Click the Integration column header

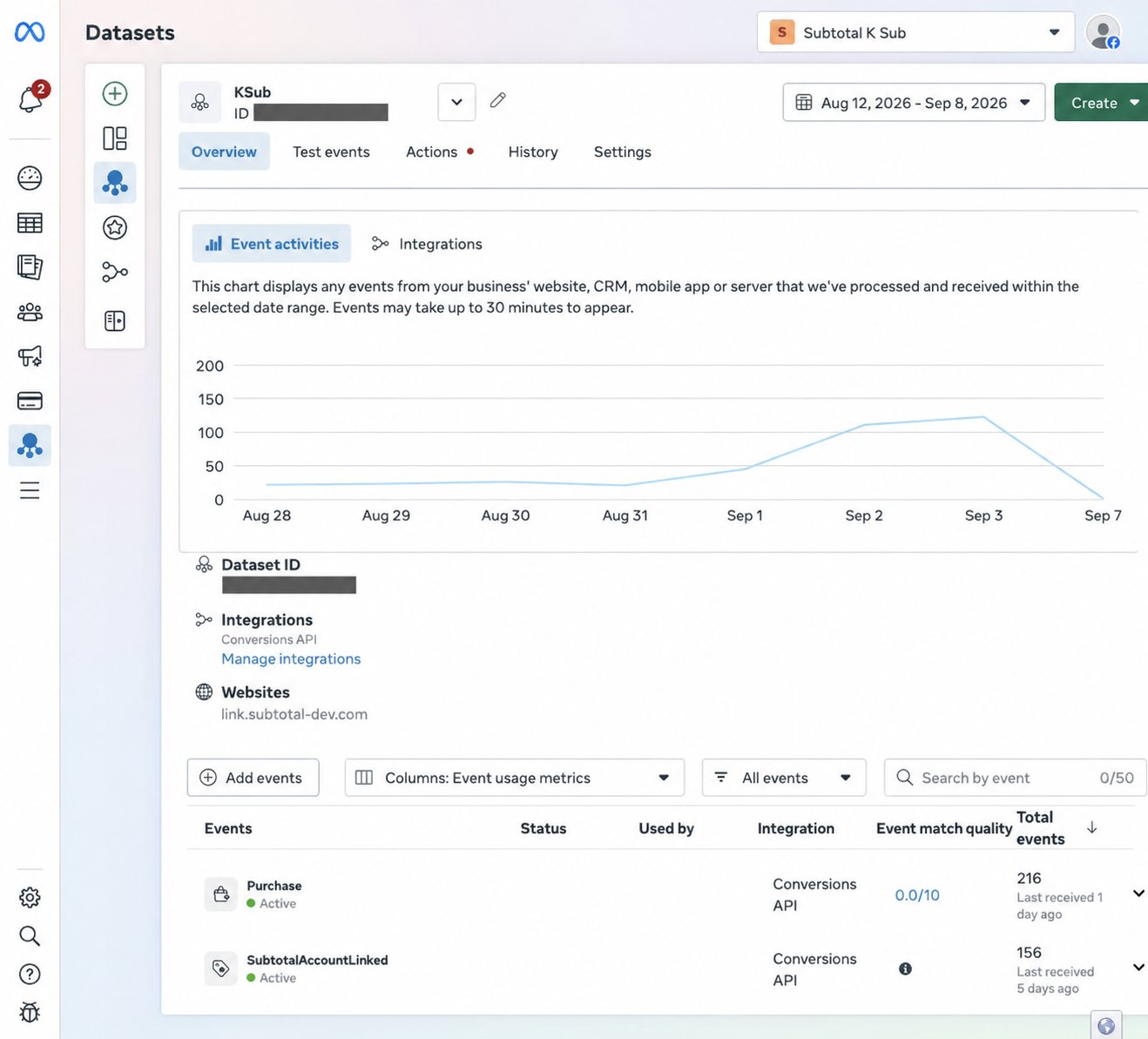[x=796, y=828]
